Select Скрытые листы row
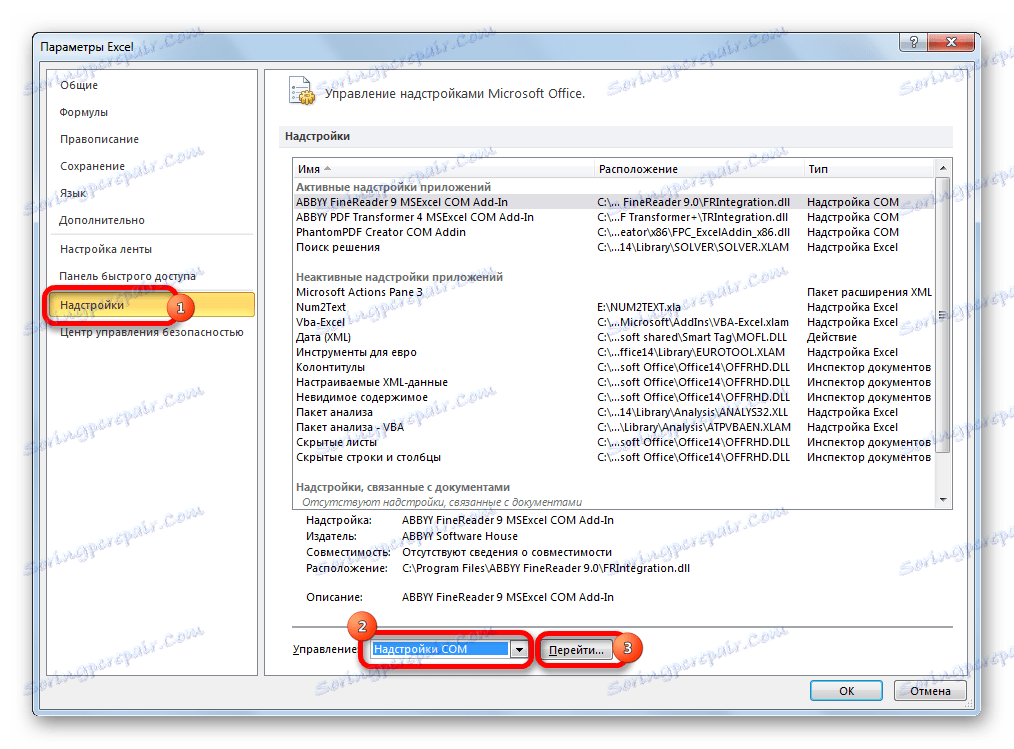 [x=614, y=442]
